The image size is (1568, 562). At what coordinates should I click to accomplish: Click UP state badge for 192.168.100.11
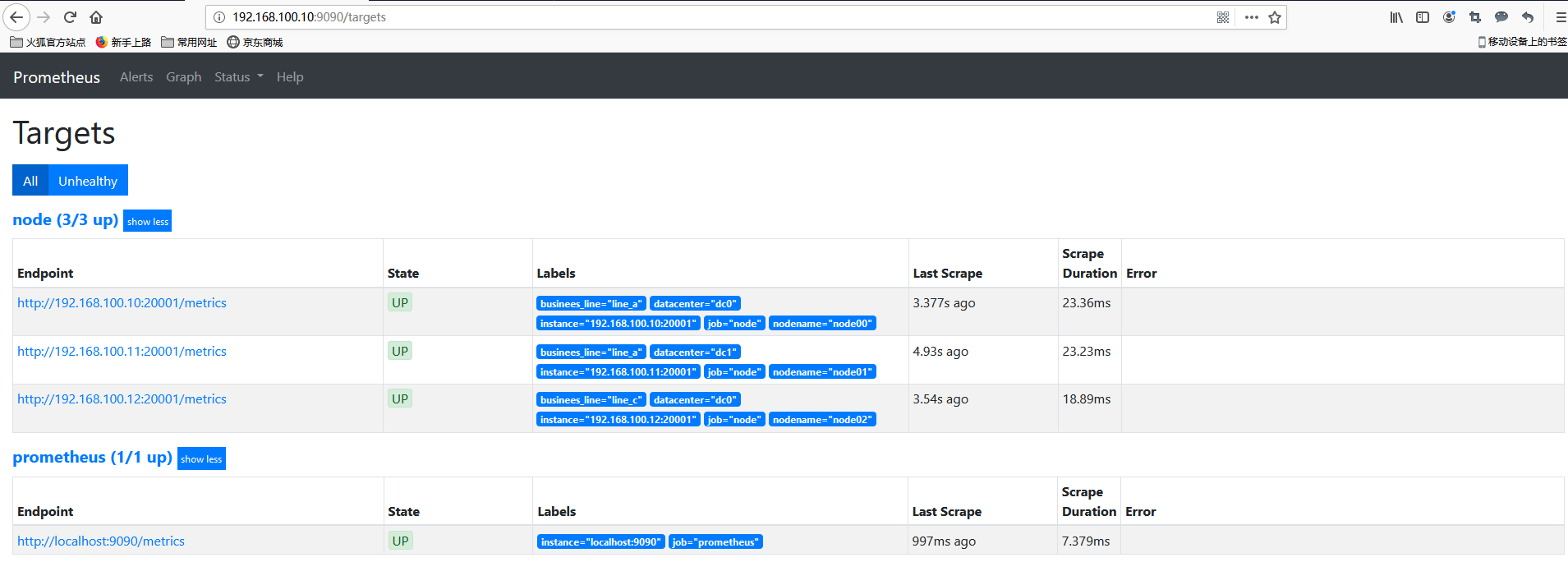point(400,351)
